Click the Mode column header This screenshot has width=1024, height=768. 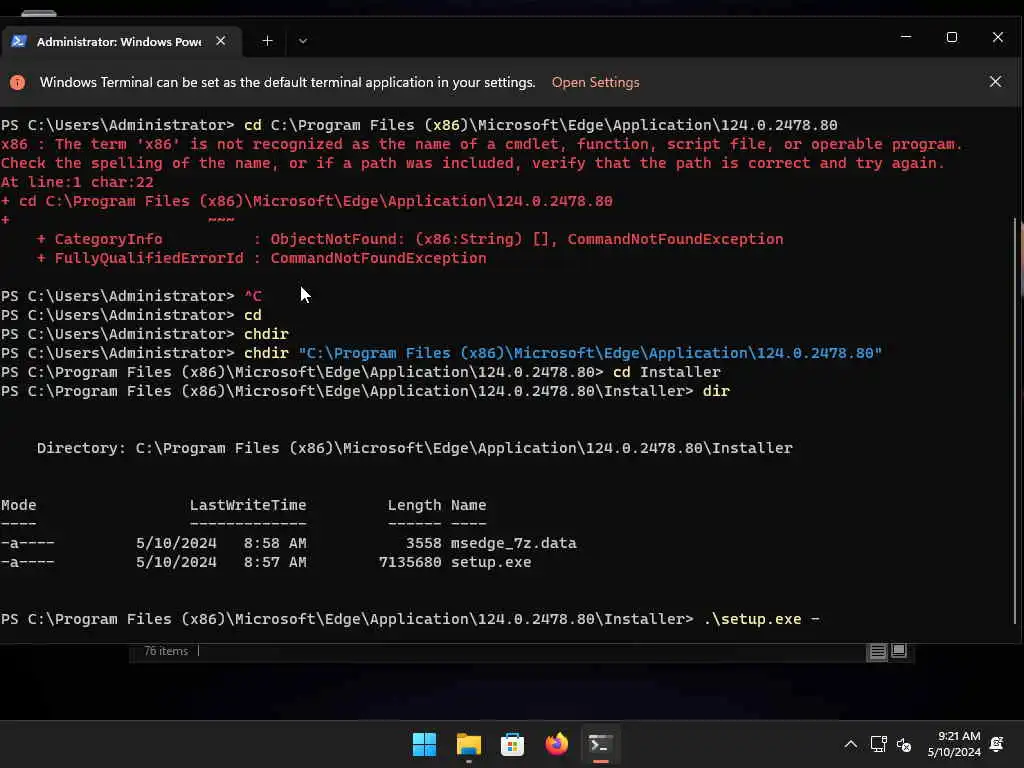18,505
